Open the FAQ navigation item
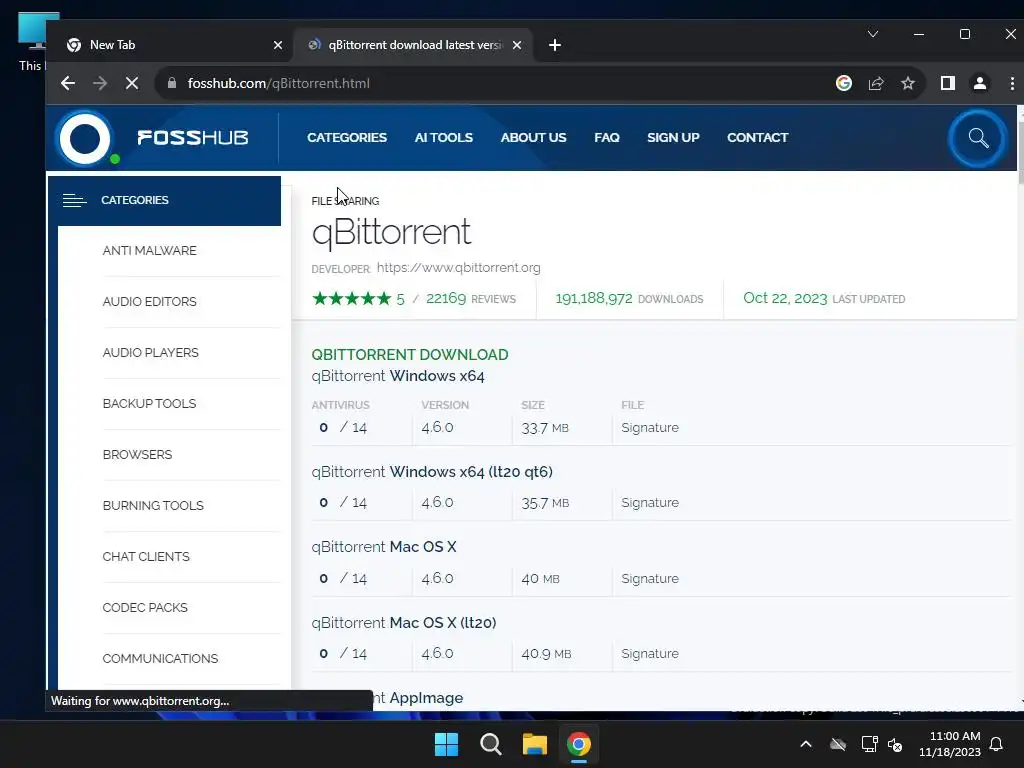 (x=607, y=138)
